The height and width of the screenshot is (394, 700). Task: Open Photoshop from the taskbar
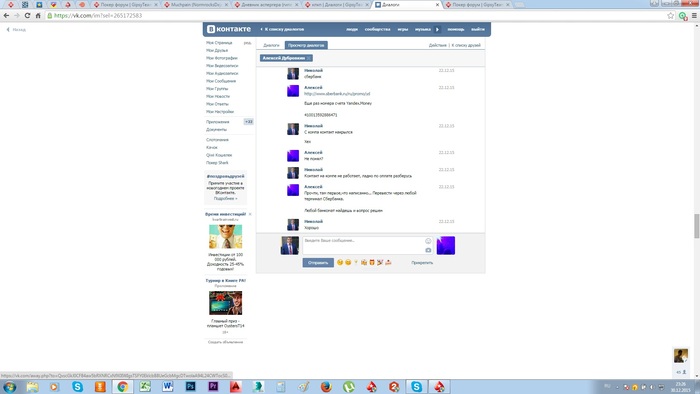[191, 386]
